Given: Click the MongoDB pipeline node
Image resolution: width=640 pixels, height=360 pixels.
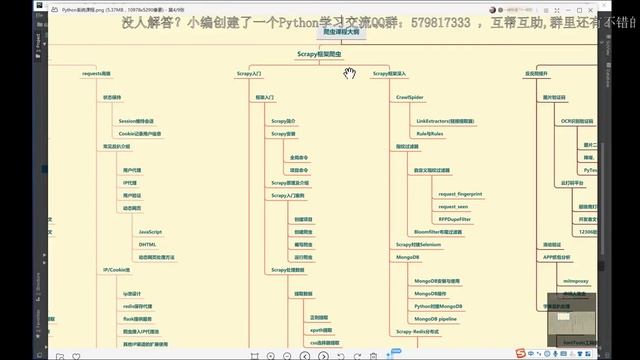Looking at the screenshot, I should (x=436, y=319).
